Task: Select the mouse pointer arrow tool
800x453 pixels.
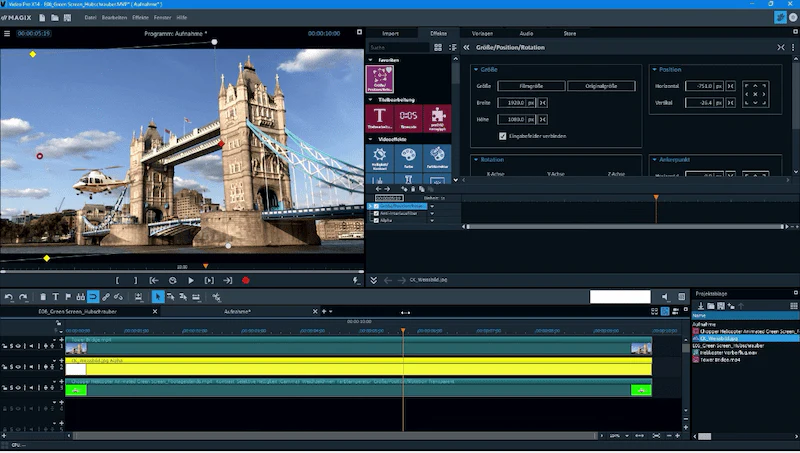Action: pos(158,297)
